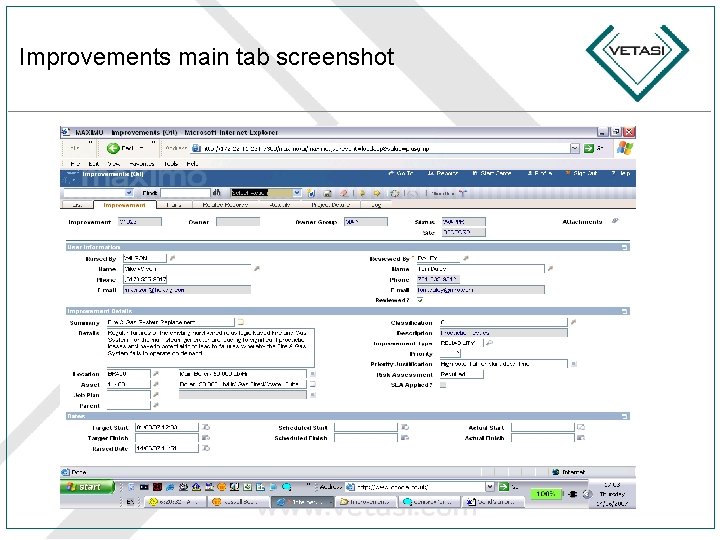Click the Summary long description icon
Screen dimensions: 720x540
click(x=240, y=322)
